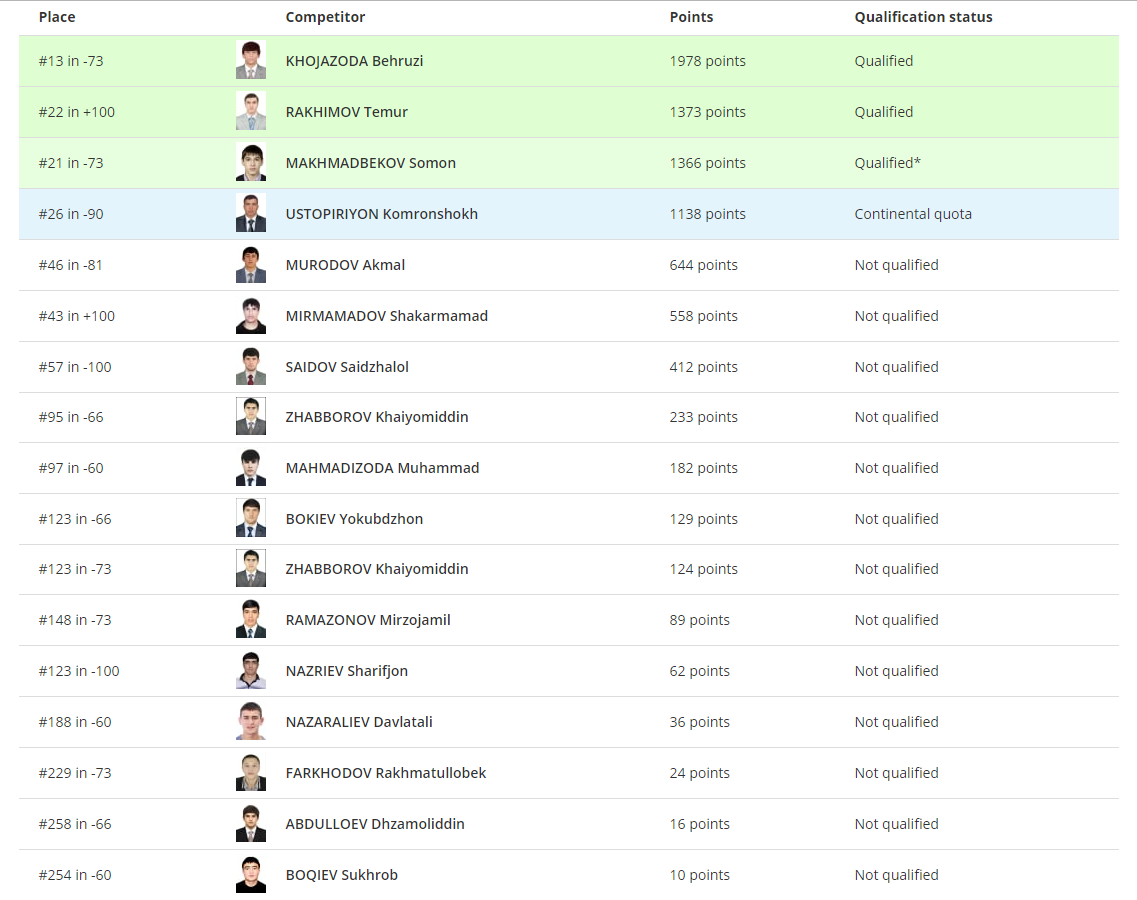Screen dimensions: 1137x900
Task: Click the BOKIEV Yokubdzhon name
Action: pyautogui.click(x=354, y=519)
